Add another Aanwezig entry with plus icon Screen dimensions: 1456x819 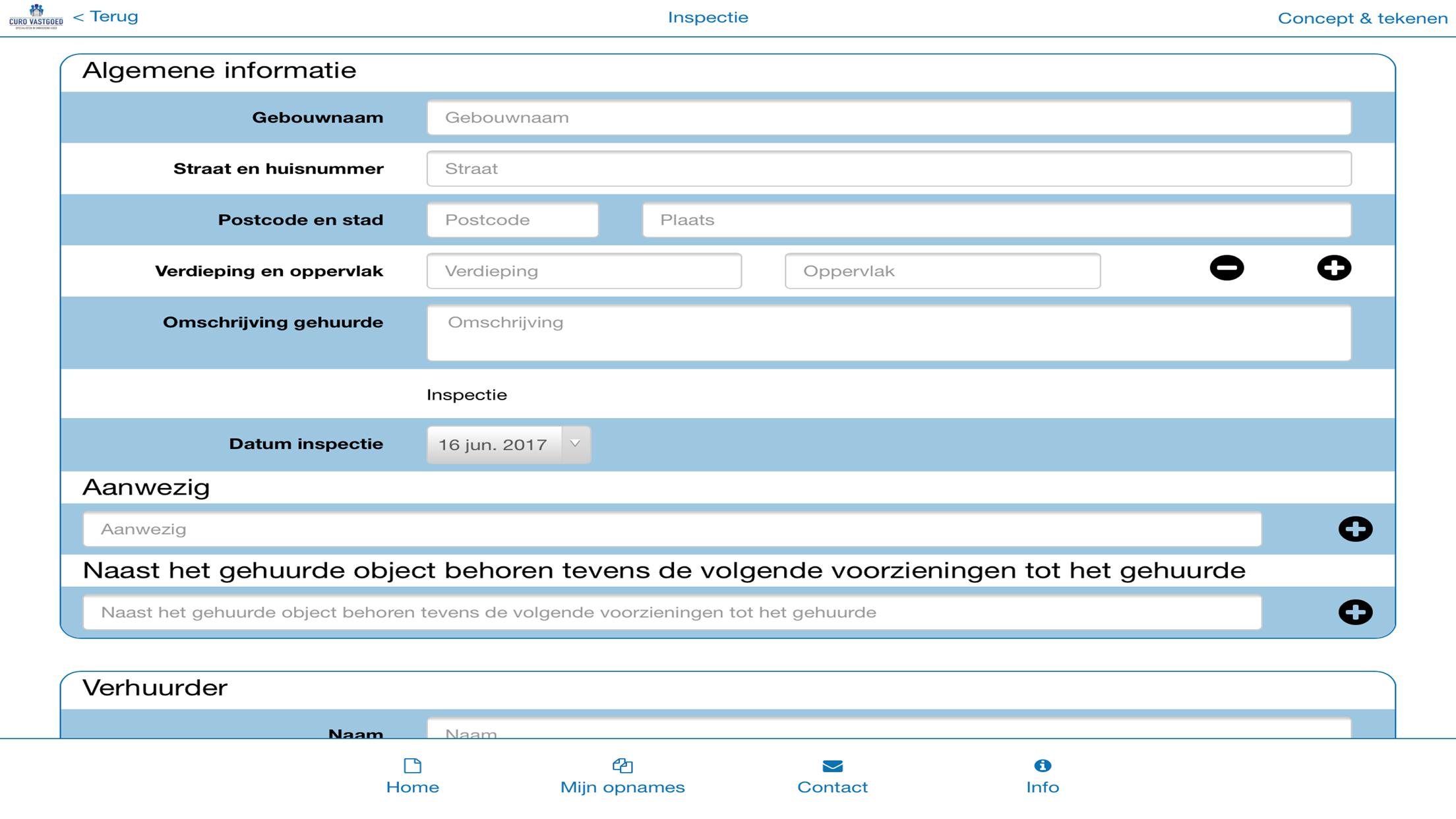tap(1355, 529)
